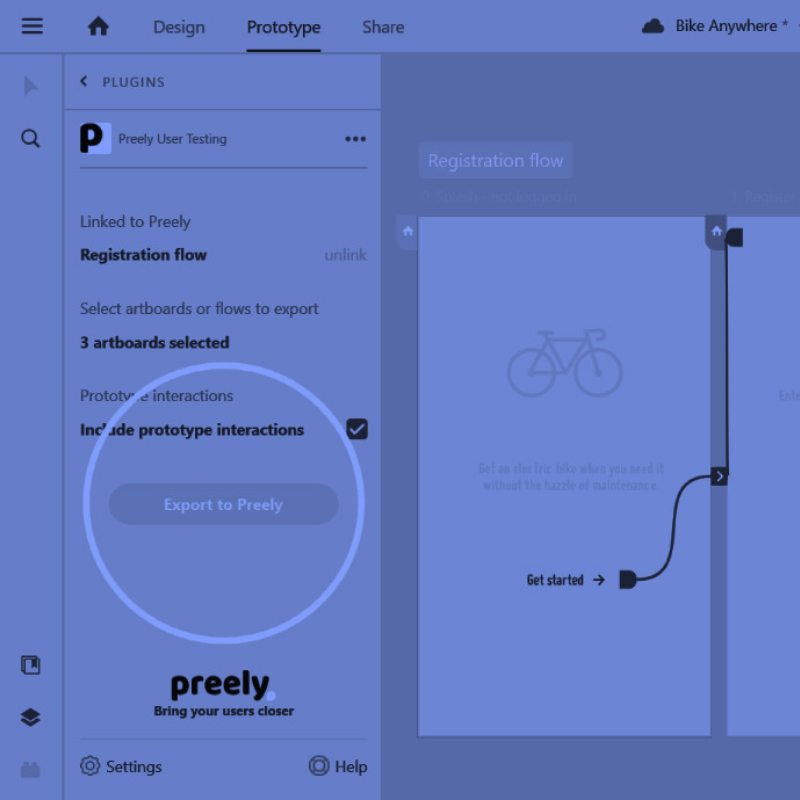Viewport: 800px width, 800px height.
Task: Click the home icon on second artboard
Action: coord(716,231)
